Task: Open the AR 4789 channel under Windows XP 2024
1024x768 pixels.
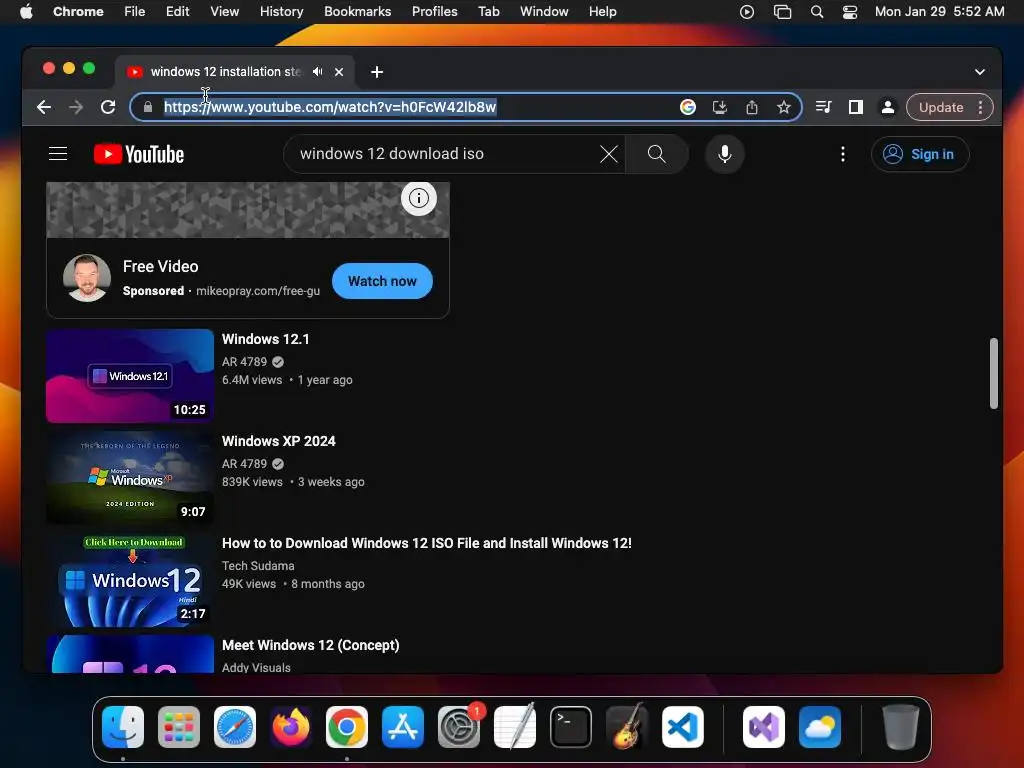Action: coord(244,464)
